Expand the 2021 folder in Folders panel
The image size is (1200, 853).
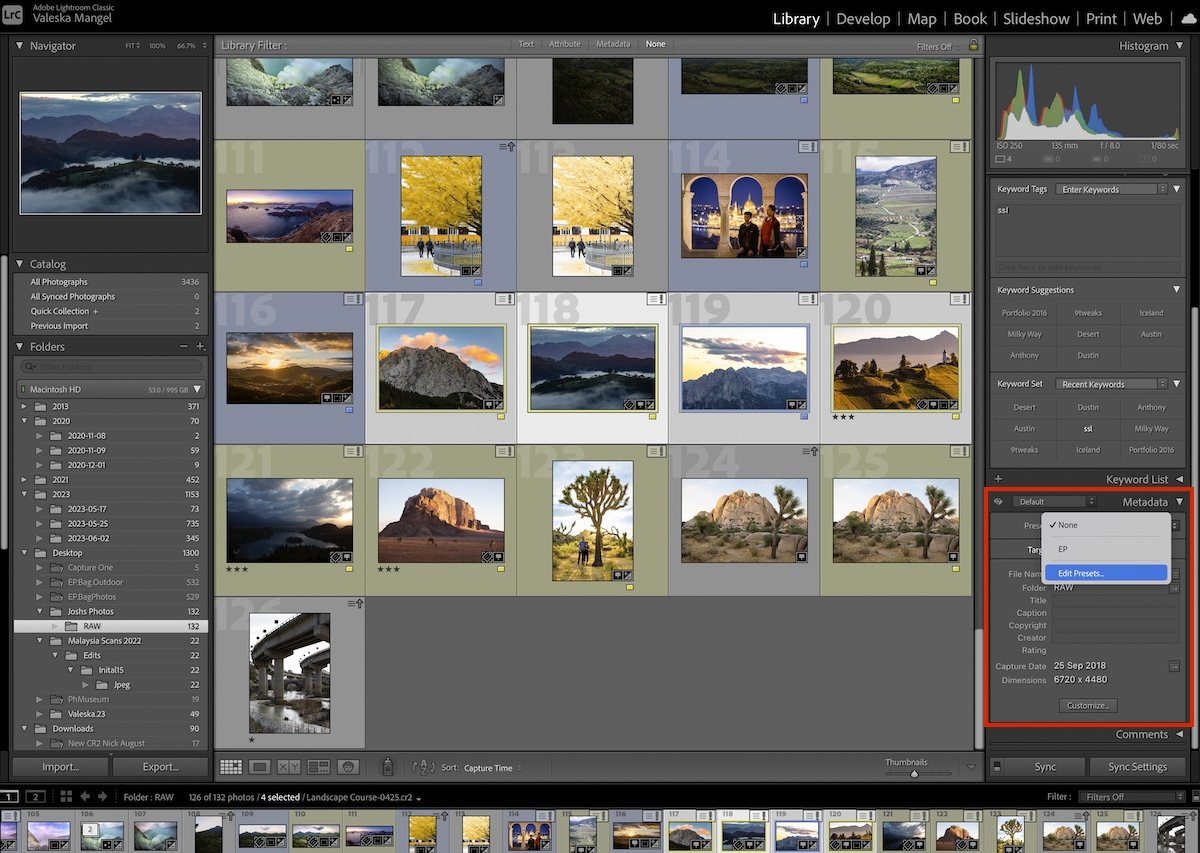pyautogui.click(x=24, y=479)
